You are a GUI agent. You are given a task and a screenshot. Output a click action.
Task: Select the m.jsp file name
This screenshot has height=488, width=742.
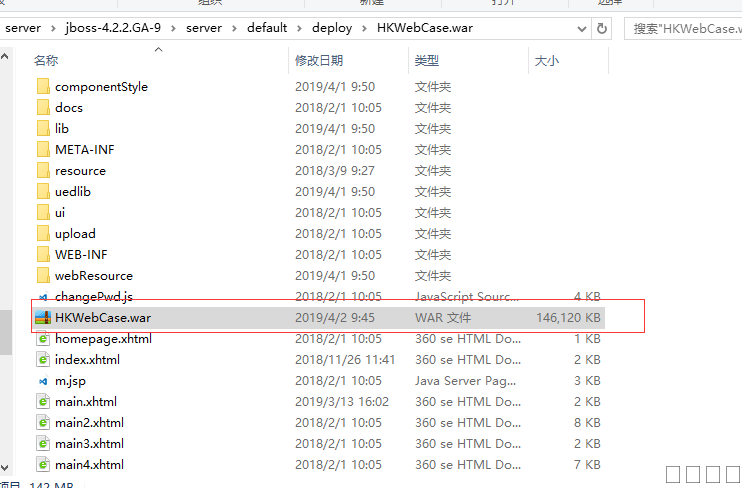pyautogui.click(x=70, y=381)
